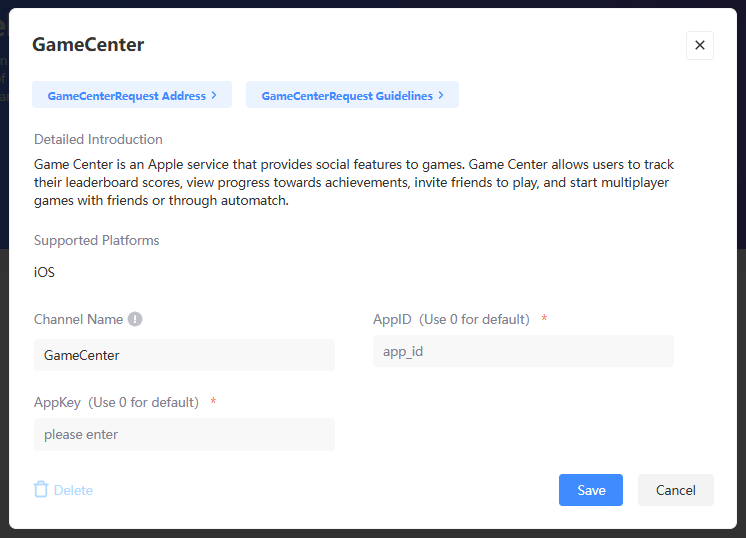
Task: Click the AppKey (Use 0 for default) label
Action: tap(117, 402)
